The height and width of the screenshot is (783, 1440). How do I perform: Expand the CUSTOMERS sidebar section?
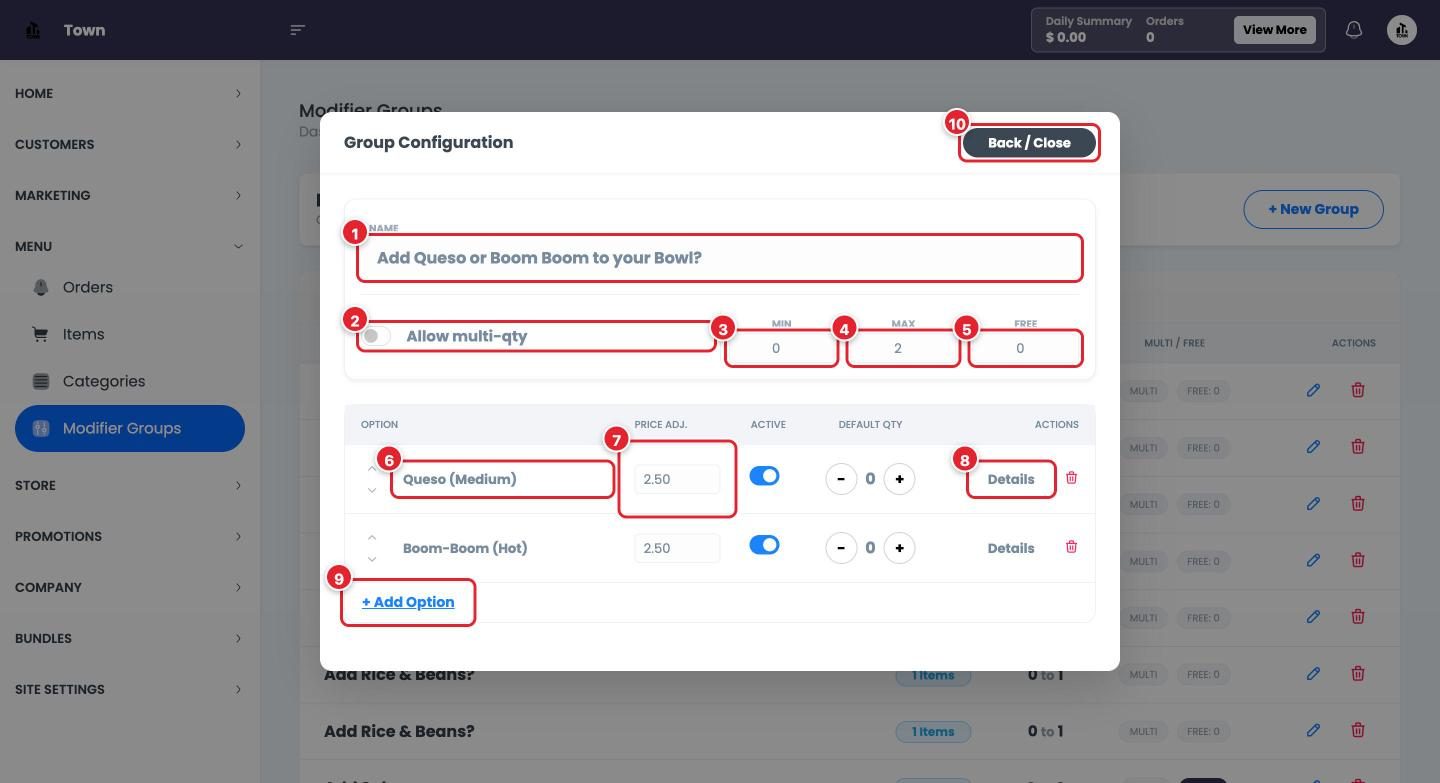point(130,144)
